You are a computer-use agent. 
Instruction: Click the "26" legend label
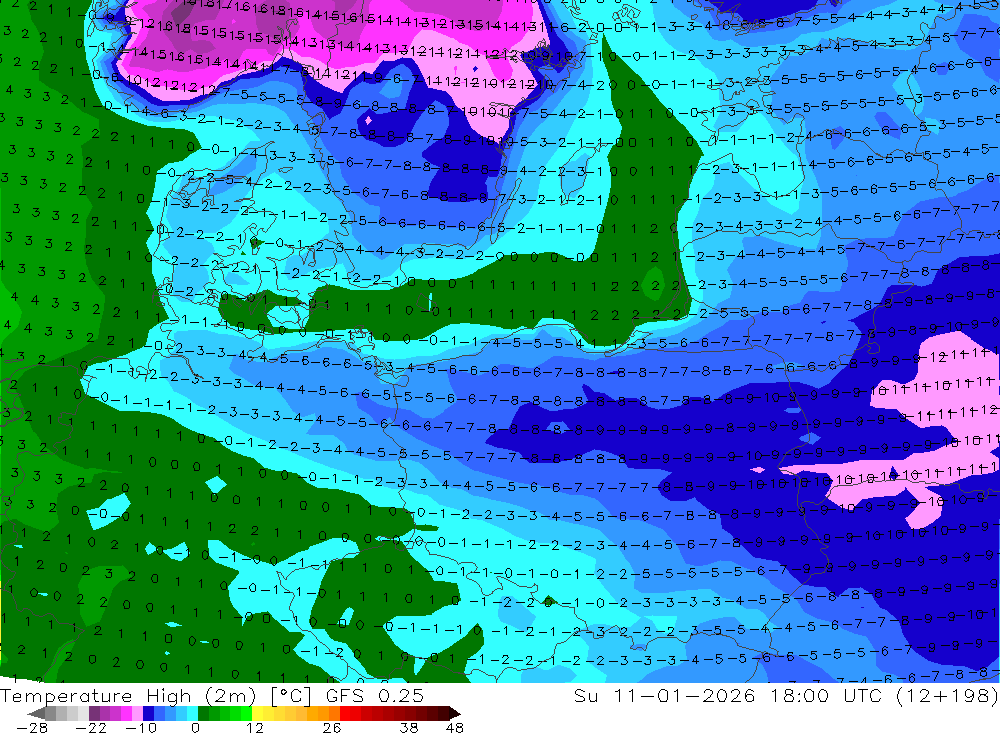332,727
